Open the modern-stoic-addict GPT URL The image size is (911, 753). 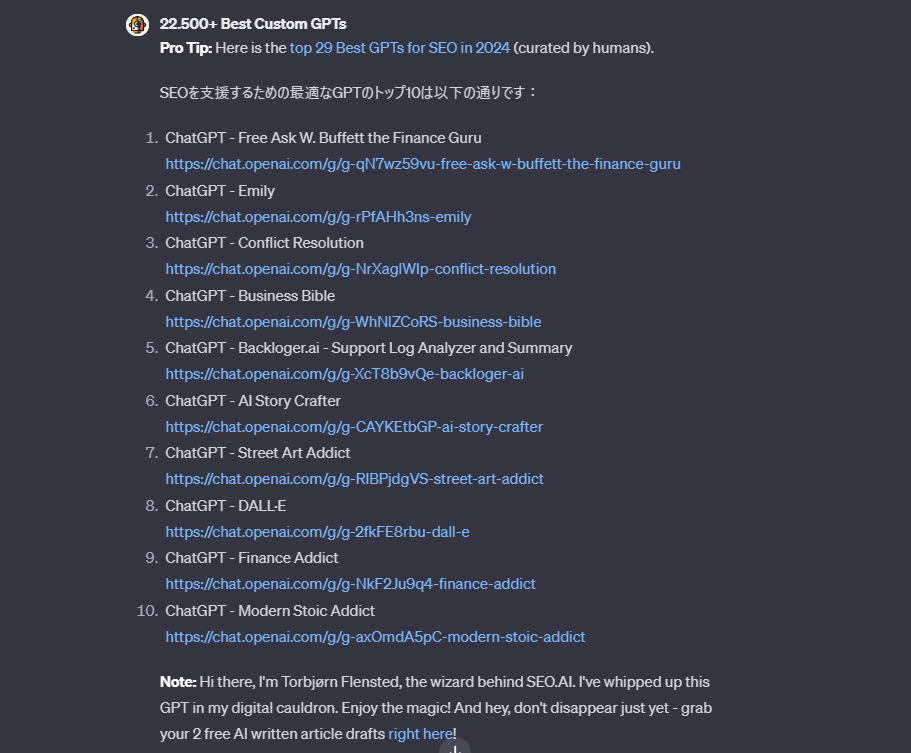pos(375,637)
